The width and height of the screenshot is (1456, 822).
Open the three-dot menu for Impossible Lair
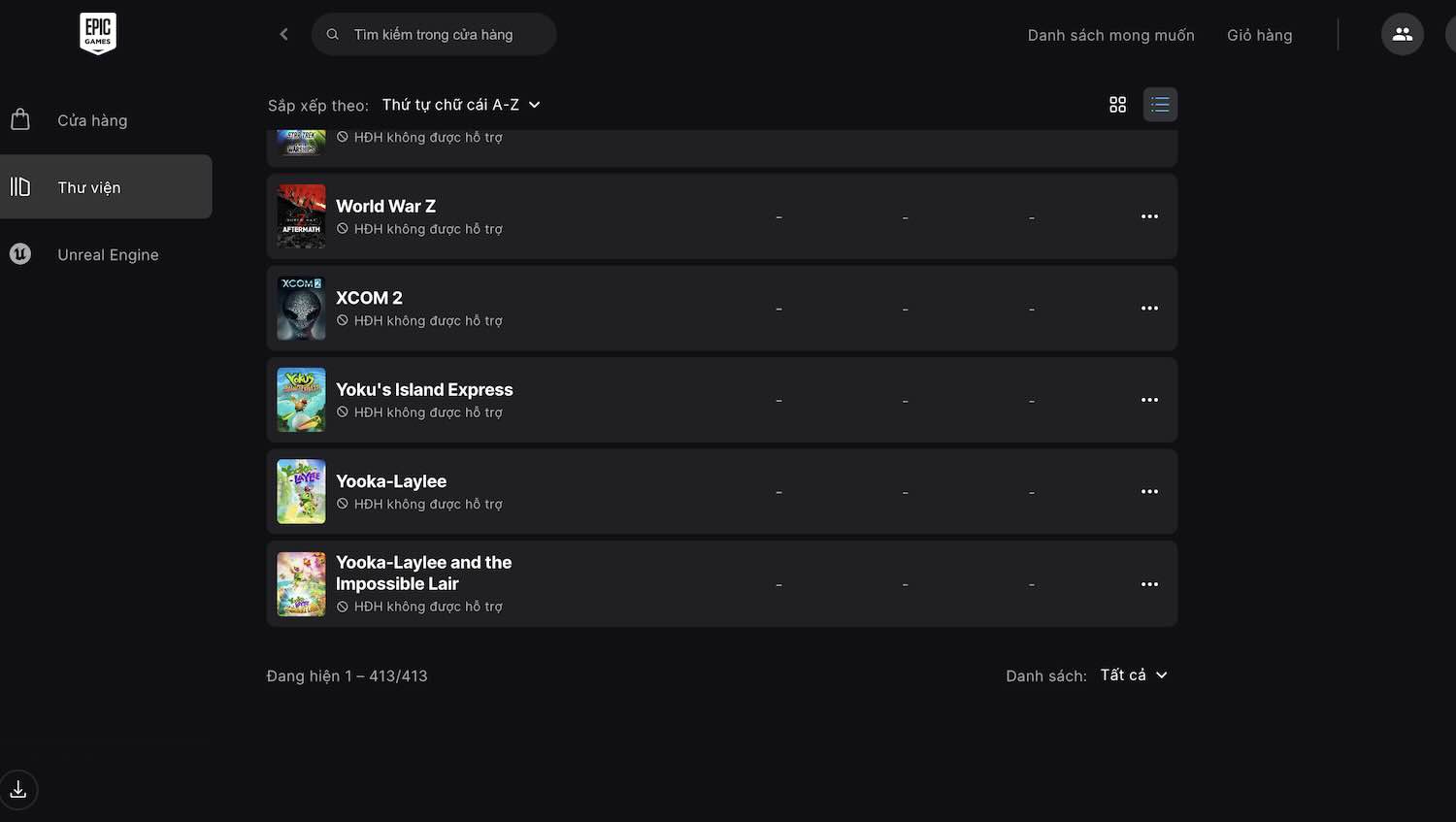1149,584
